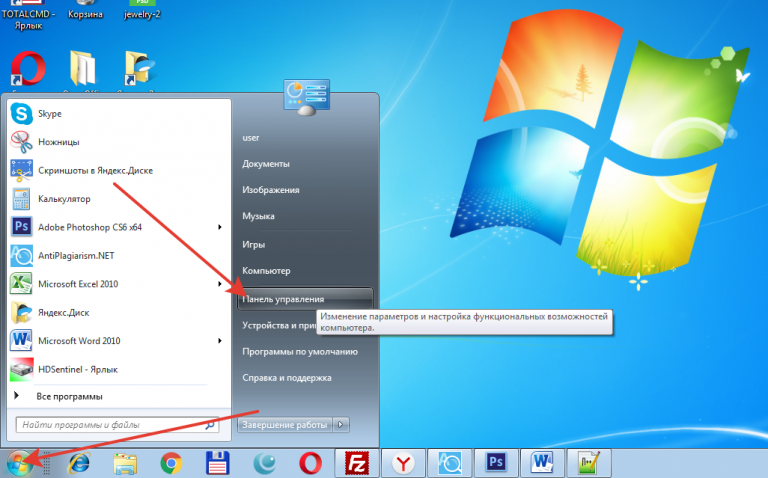Open Игры in Start menu
The image size is (768, 478).
pos(254,244)
